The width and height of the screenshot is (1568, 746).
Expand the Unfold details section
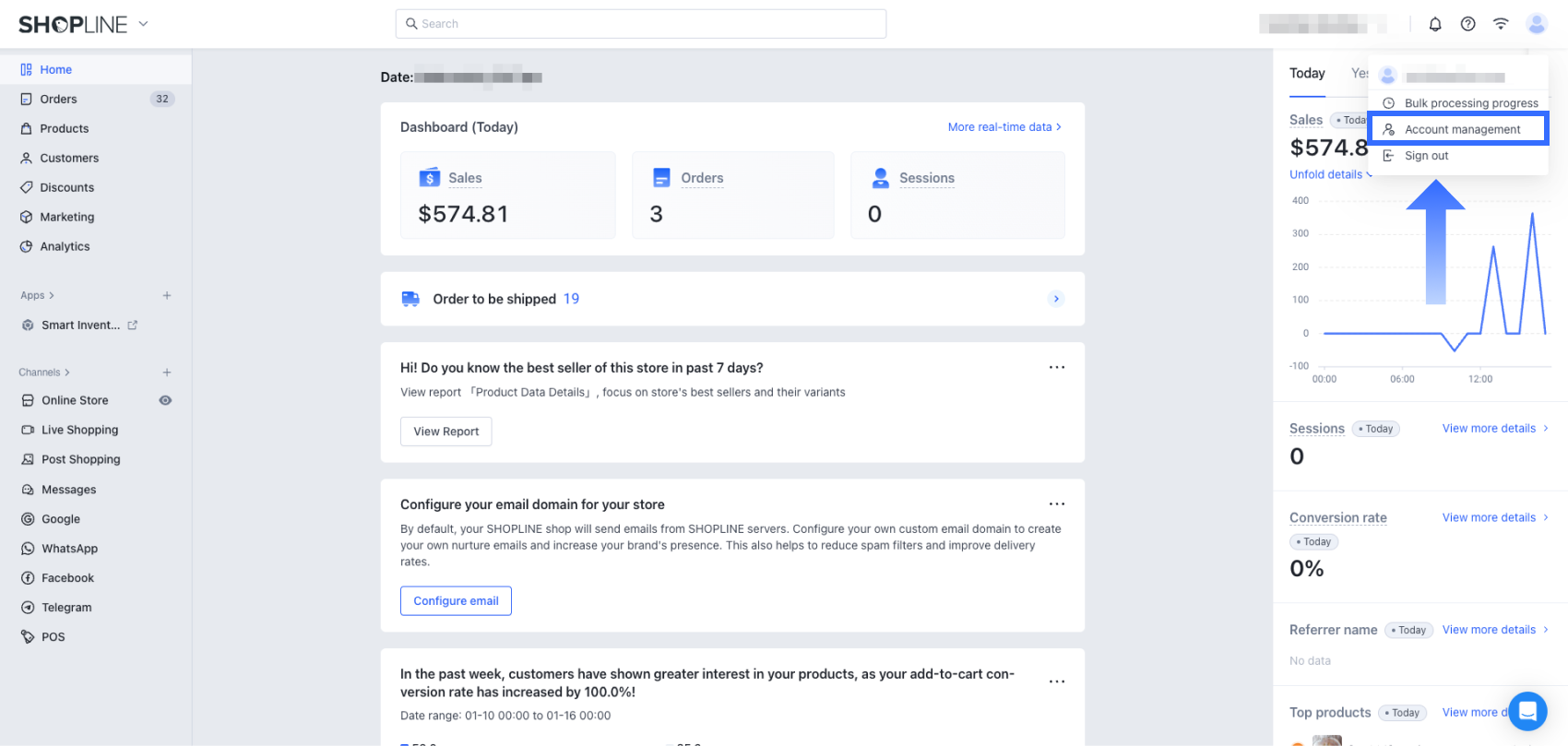point(1330,174)
